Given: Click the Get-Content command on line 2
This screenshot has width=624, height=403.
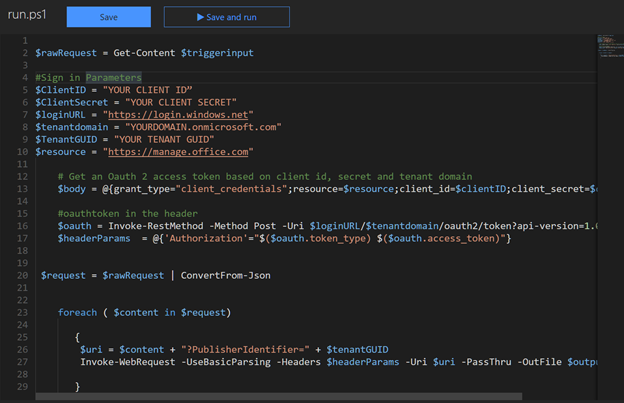Looking at the screenshot, I should 144,53.
